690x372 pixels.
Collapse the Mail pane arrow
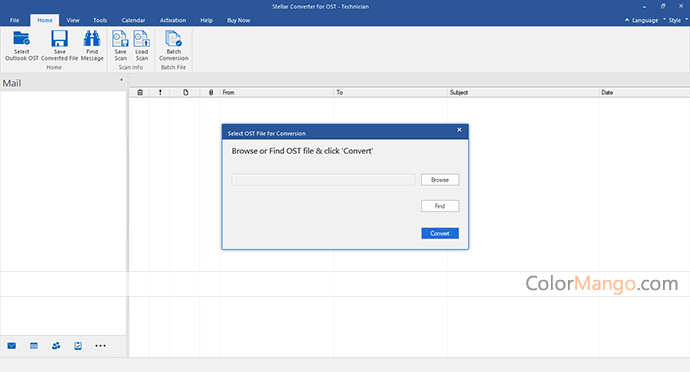point(121,80)
